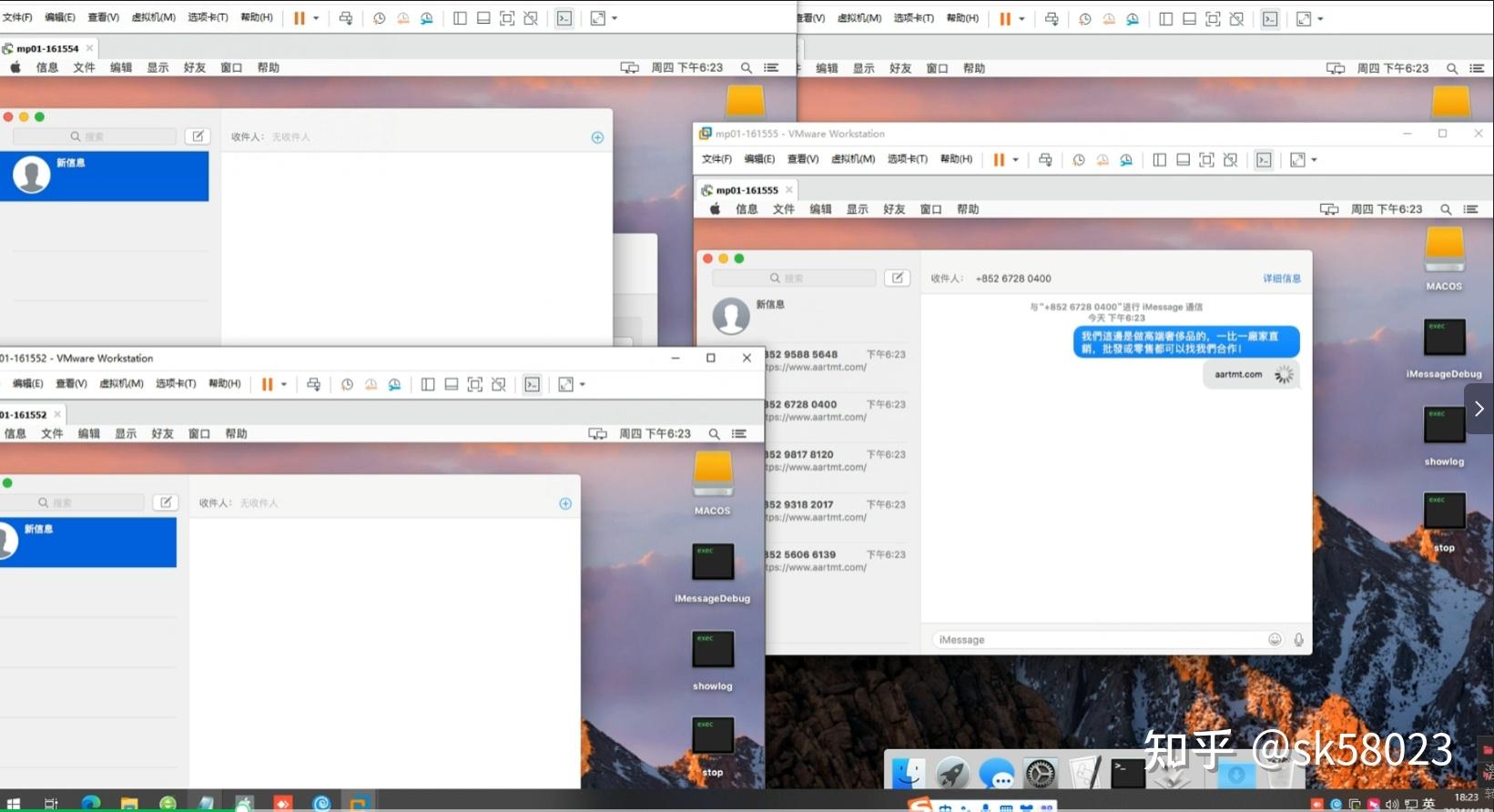This screenshot has width=1494, height=812.
Task: Expand the pause dropdown arrow in 01-161552
Action: coord(284,384)
